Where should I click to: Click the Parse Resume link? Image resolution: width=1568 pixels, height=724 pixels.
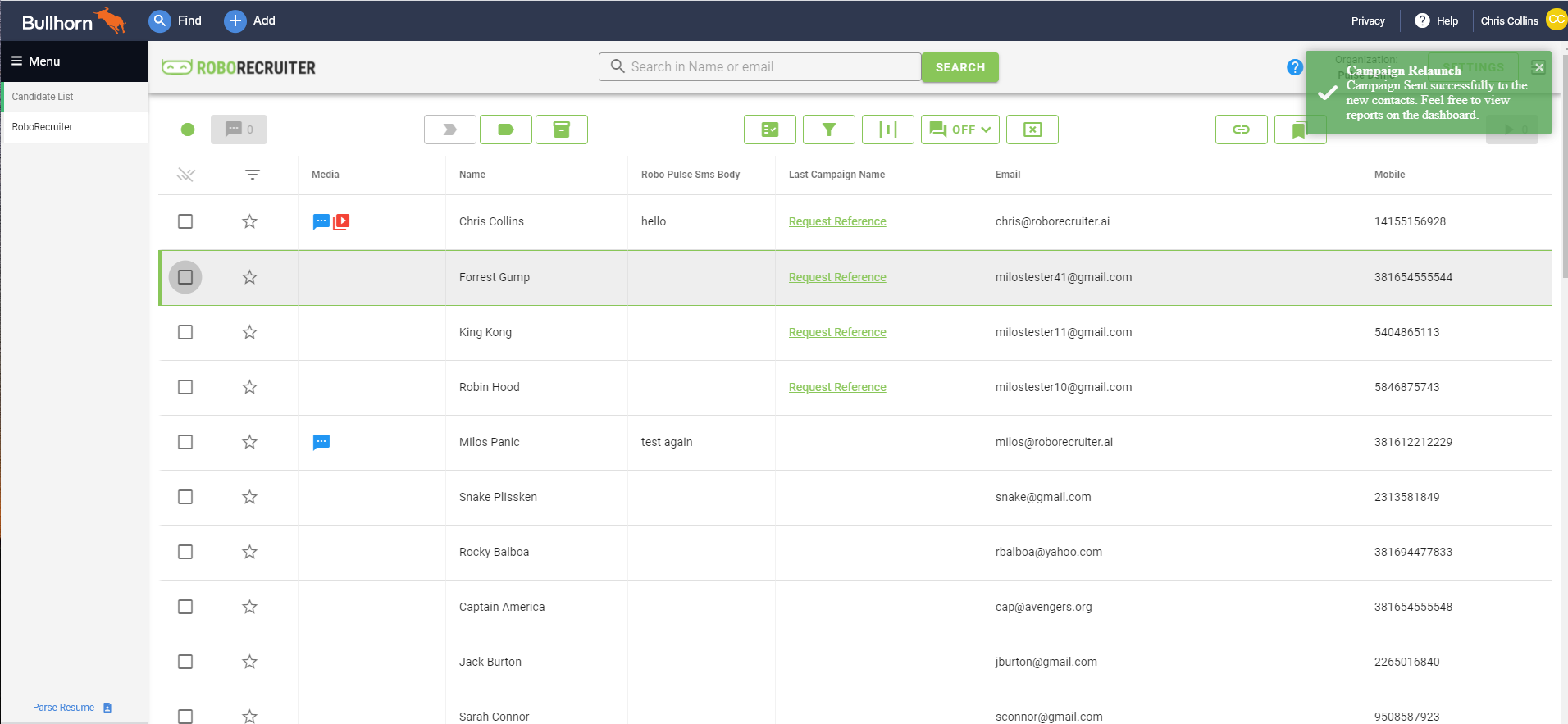coord(63,708)
